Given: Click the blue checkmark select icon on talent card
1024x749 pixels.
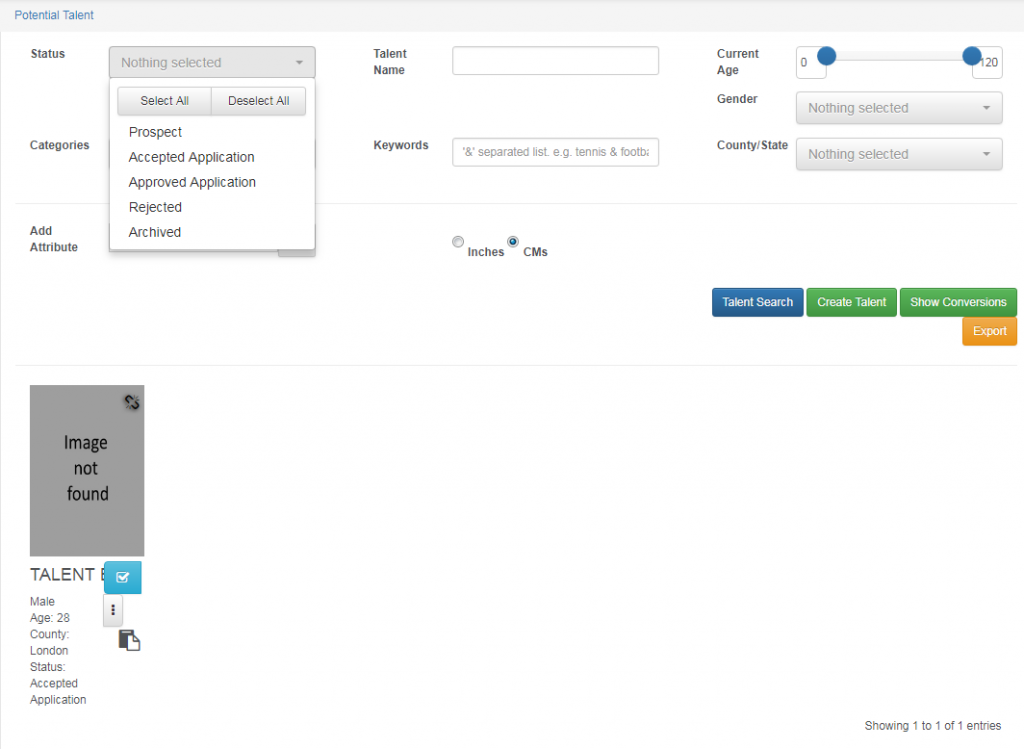Looking at the screenshot, I should [x=123, y=577].
